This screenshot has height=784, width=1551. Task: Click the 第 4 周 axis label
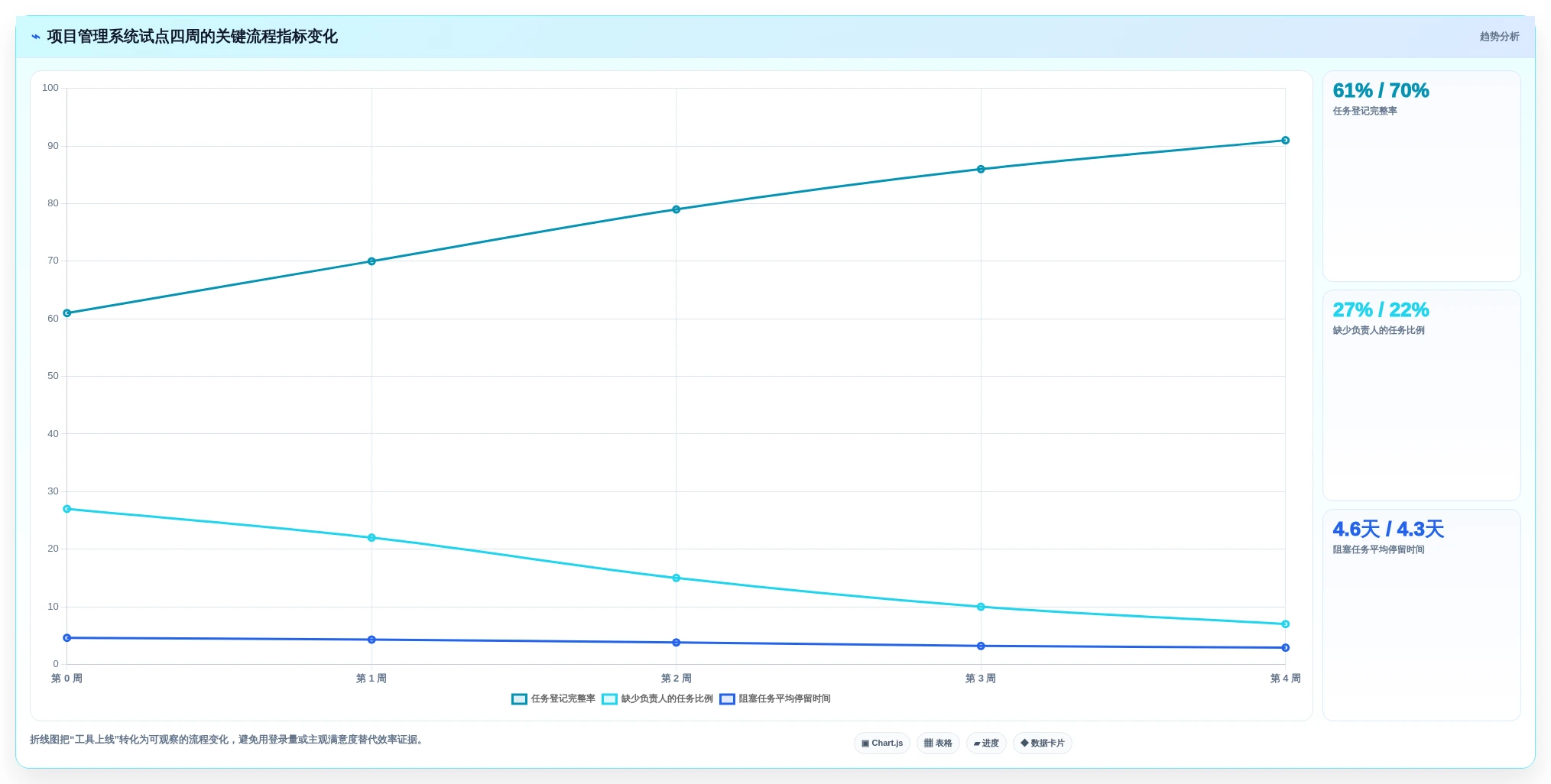(1286, 679)
